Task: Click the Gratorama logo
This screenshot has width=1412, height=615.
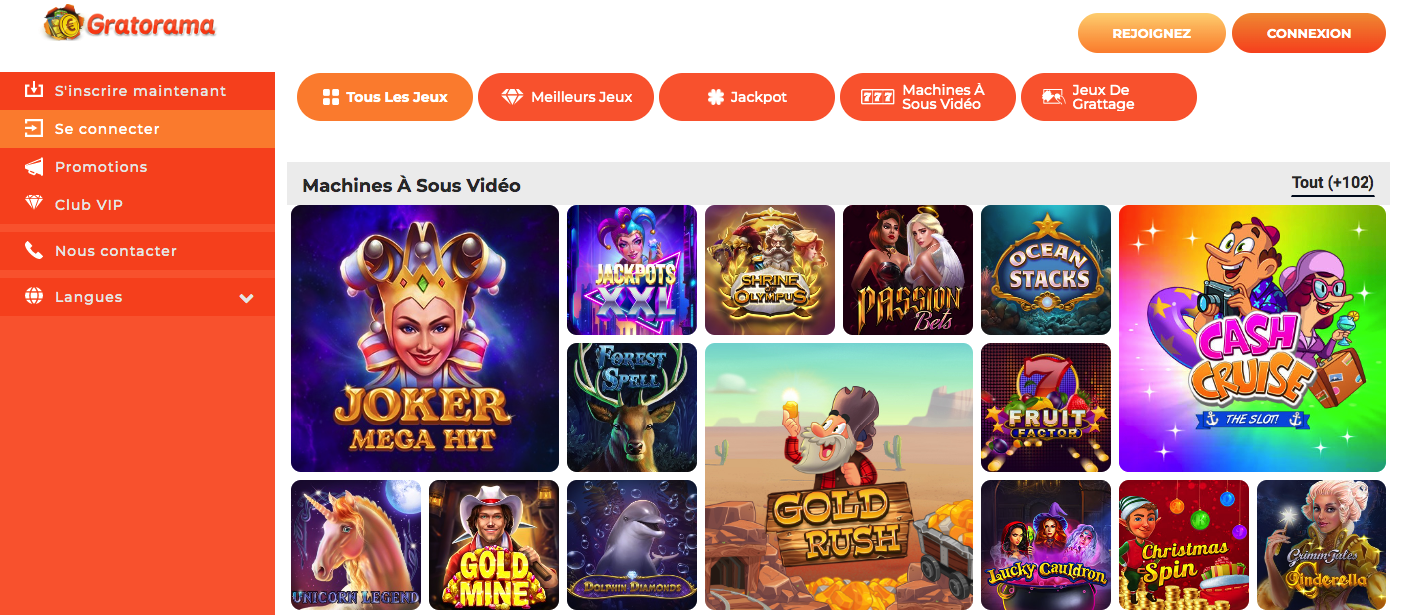Action: click(130, 24)
